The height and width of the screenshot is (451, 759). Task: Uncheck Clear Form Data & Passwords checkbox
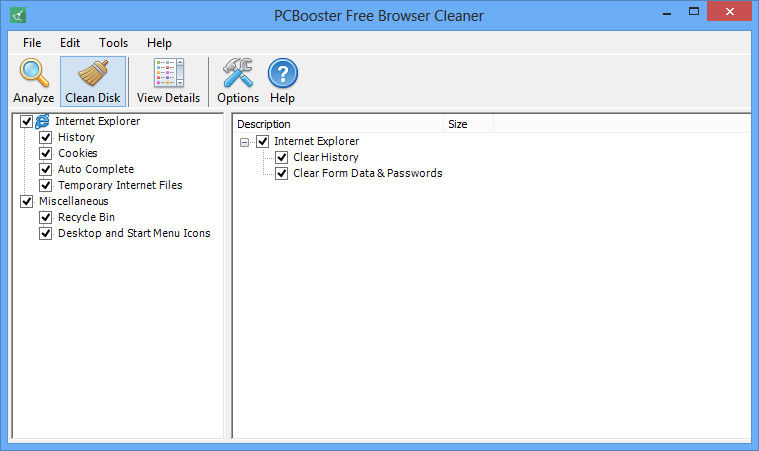tap(282, 173)
